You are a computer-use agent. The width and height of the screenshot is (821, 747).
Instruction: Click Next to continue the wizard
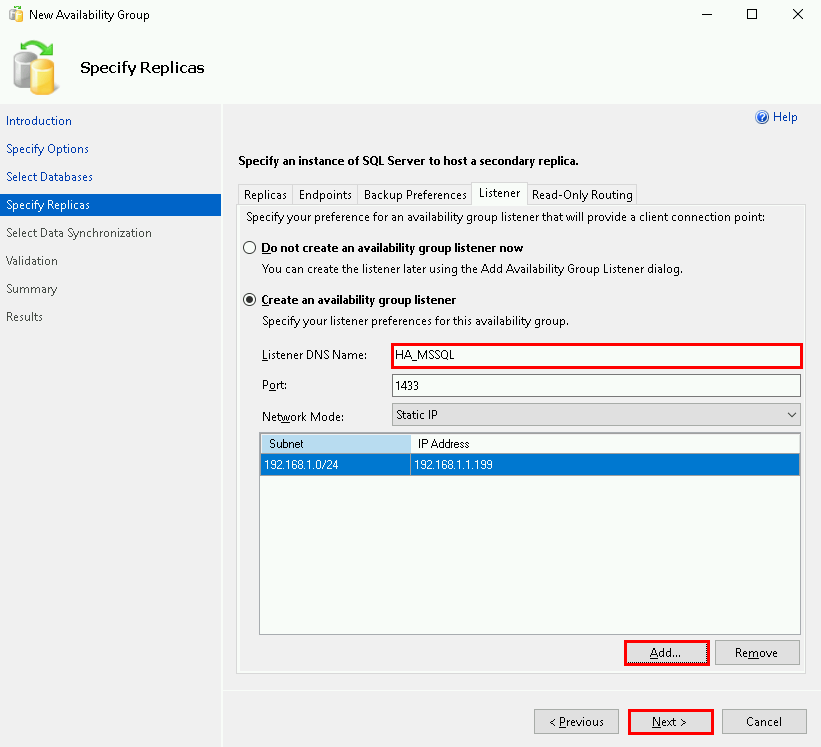pyautogui.click(x=670, y=722)
